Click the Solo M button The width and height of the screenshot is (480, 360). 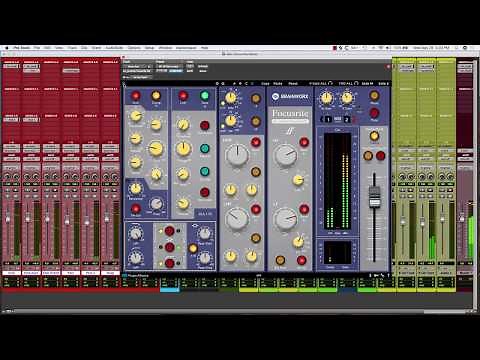point(367,83)
